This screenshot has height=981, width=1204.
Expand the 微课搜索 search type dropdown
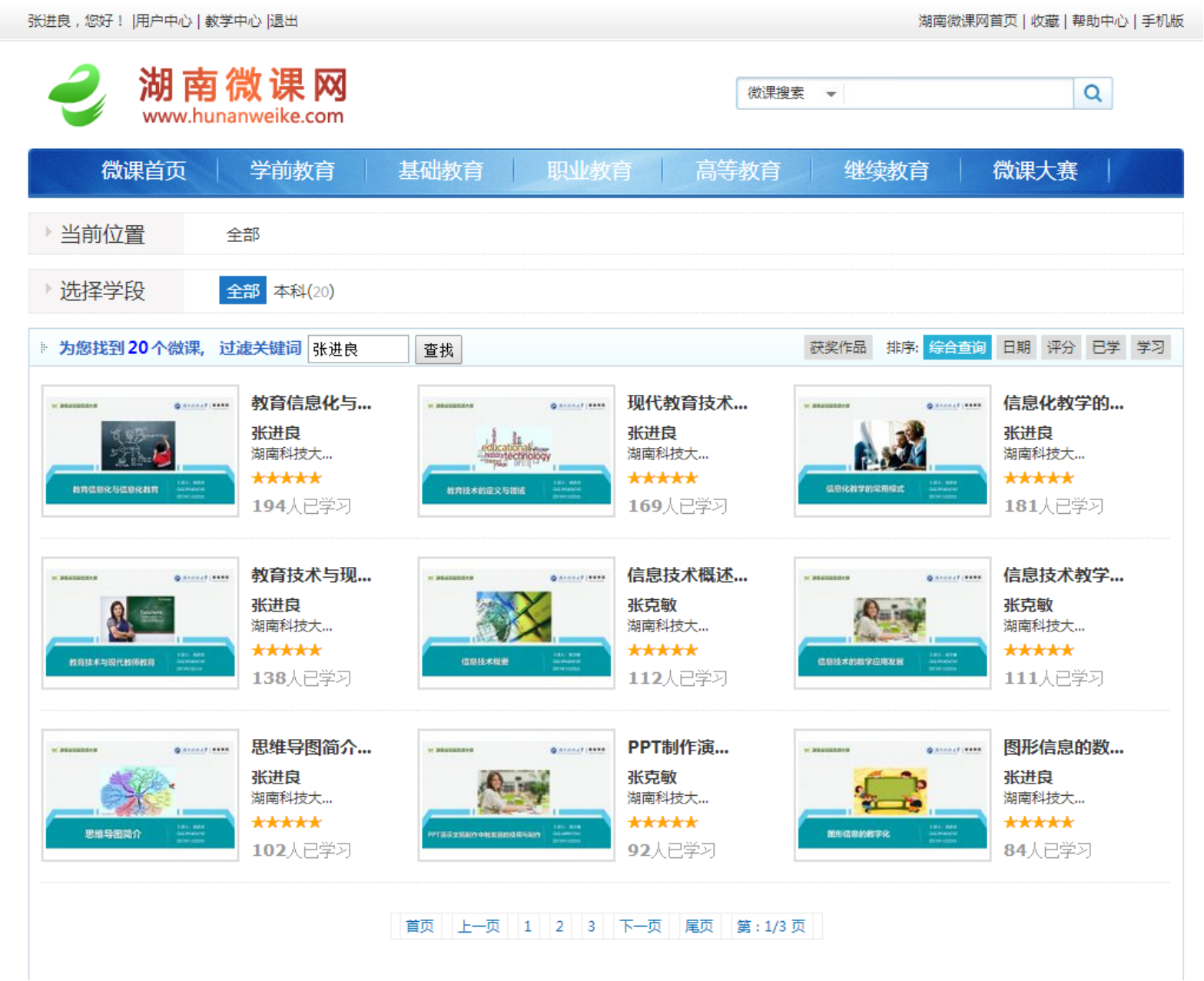click(831, 94)
